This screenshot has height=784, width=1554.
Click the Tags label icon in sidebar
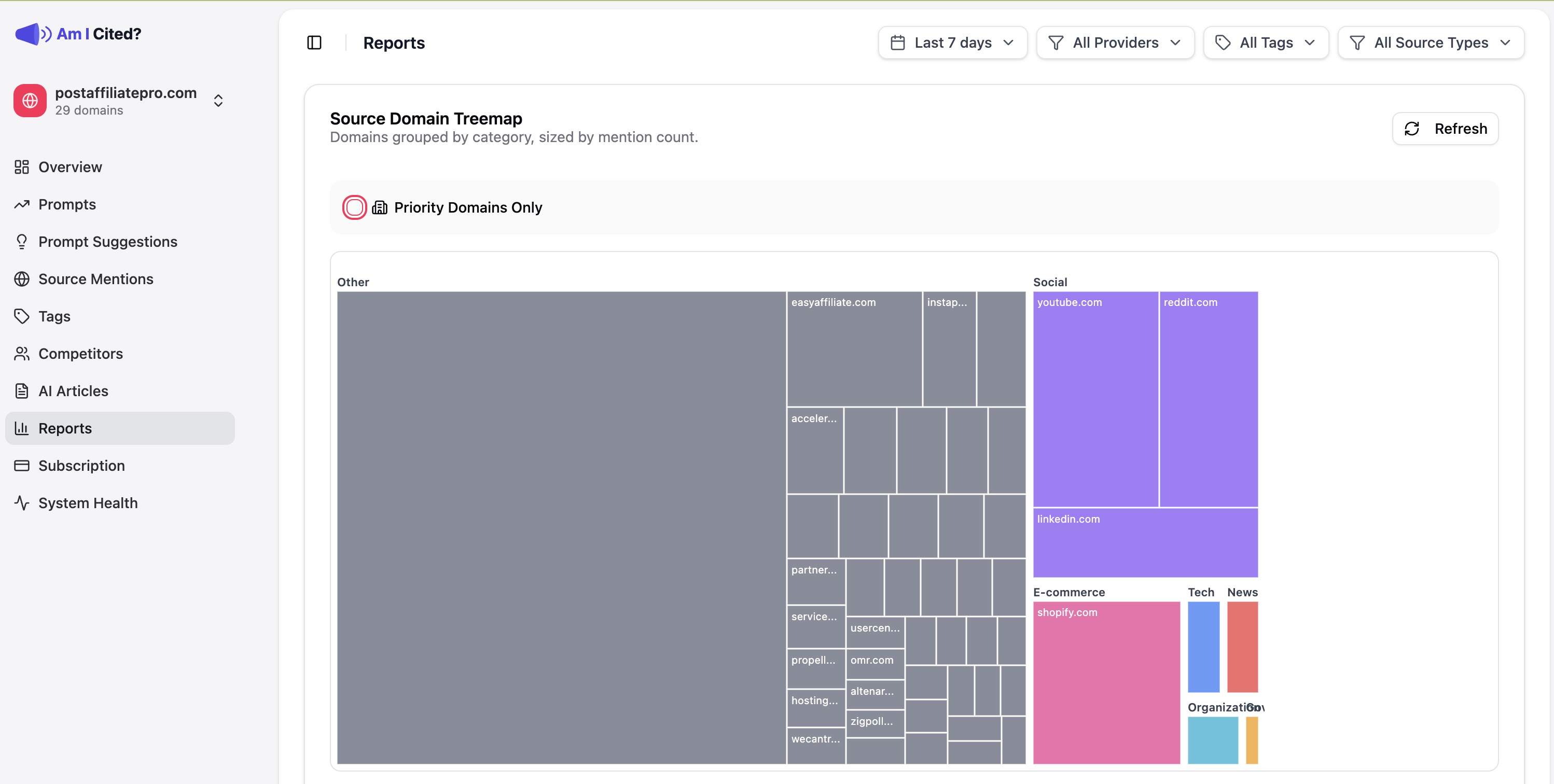(22, 316)
